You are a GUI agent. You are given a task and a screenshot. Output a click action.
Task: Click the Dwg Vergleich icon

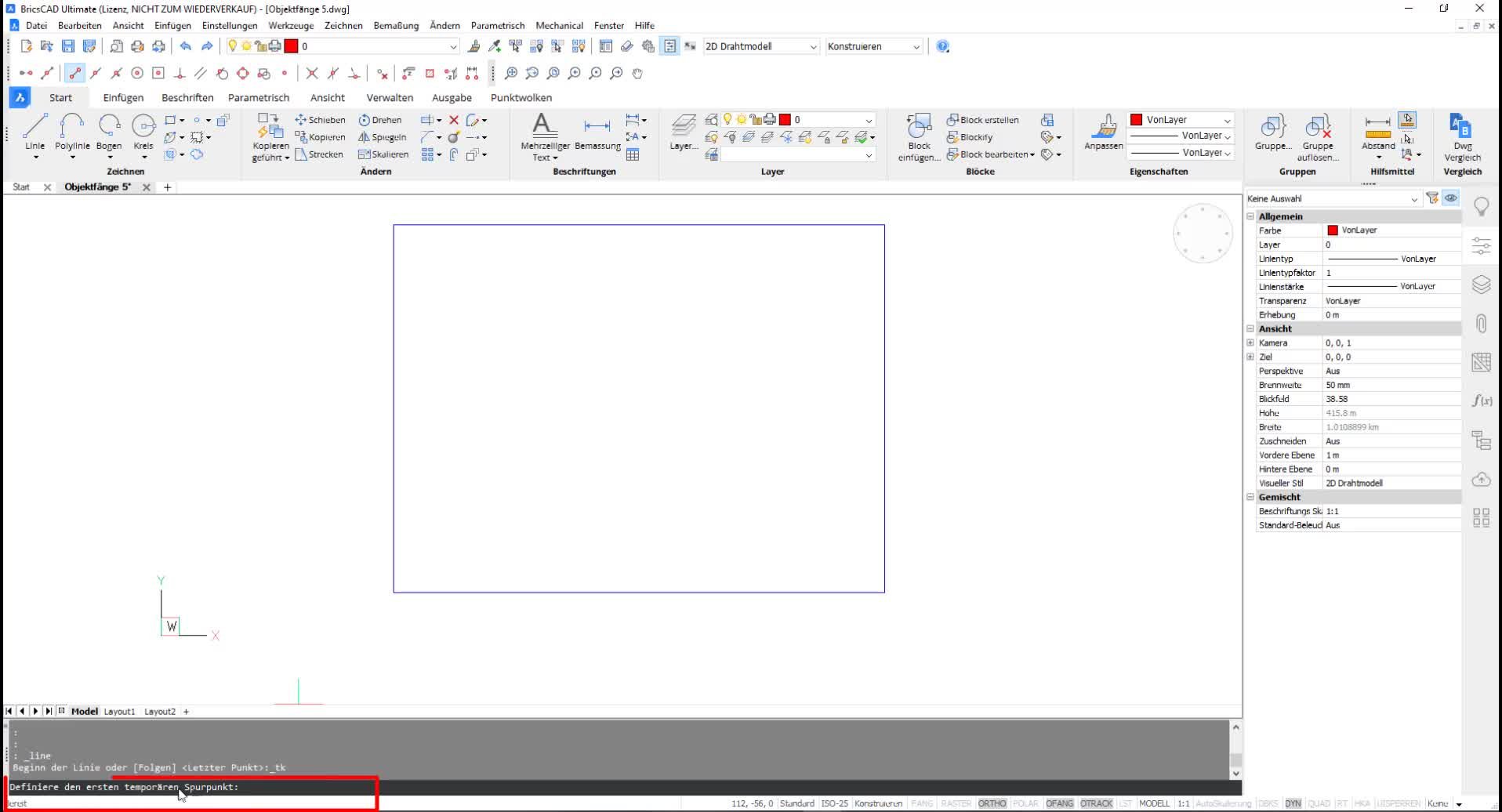tap(1462, 136)
